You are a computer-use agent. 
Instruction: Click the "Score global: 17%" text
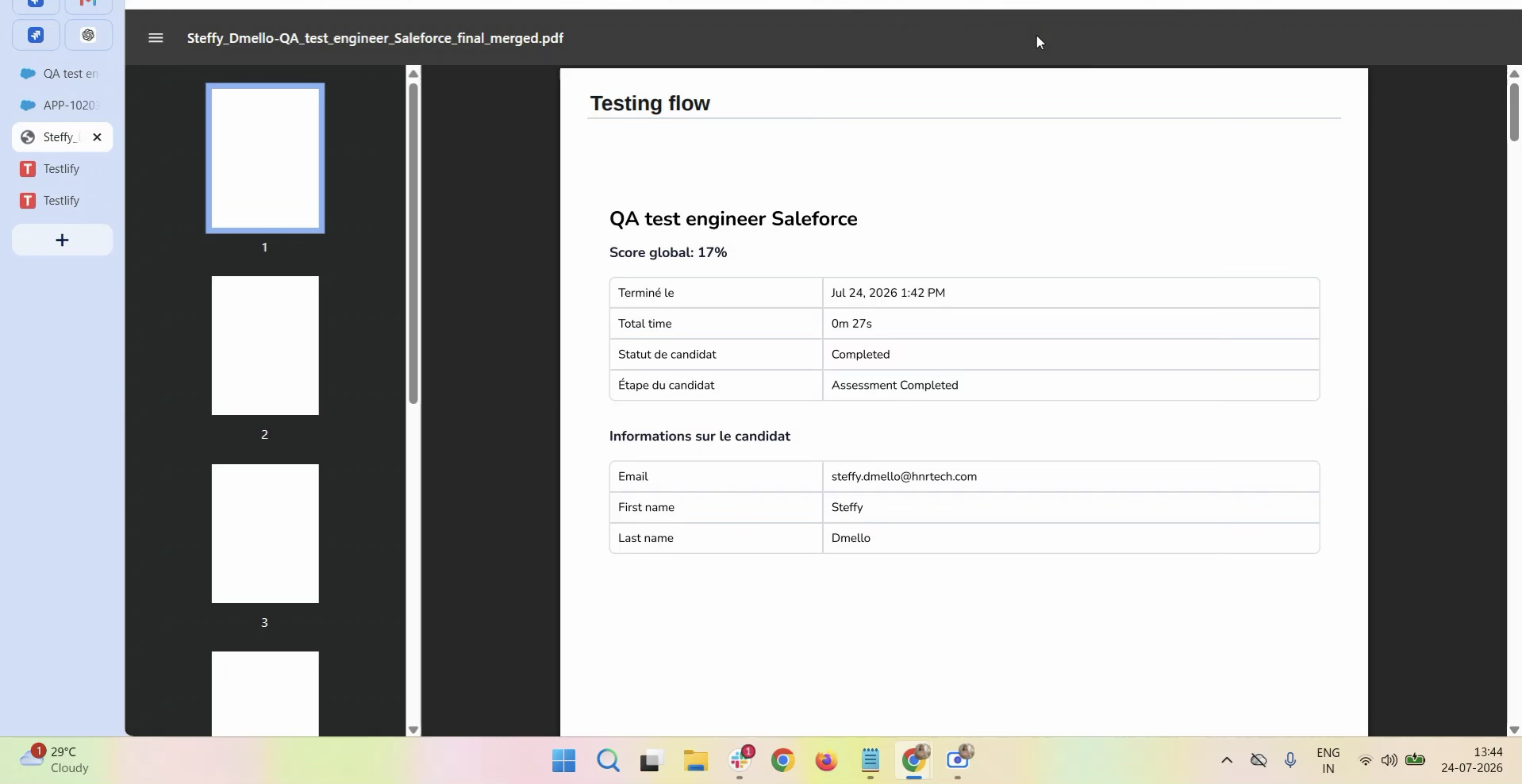click(668, 252)
